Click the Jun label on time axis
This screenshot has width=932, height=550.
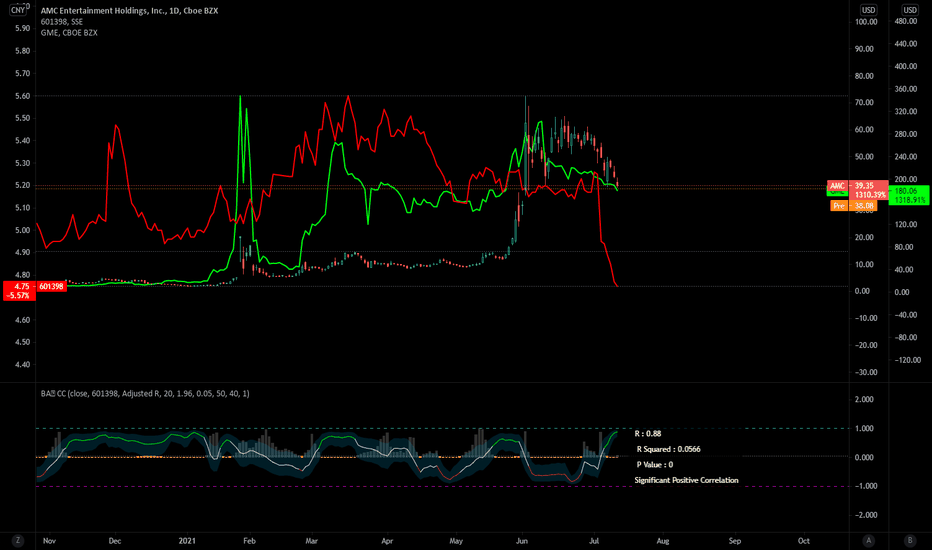tap(521, 541)
